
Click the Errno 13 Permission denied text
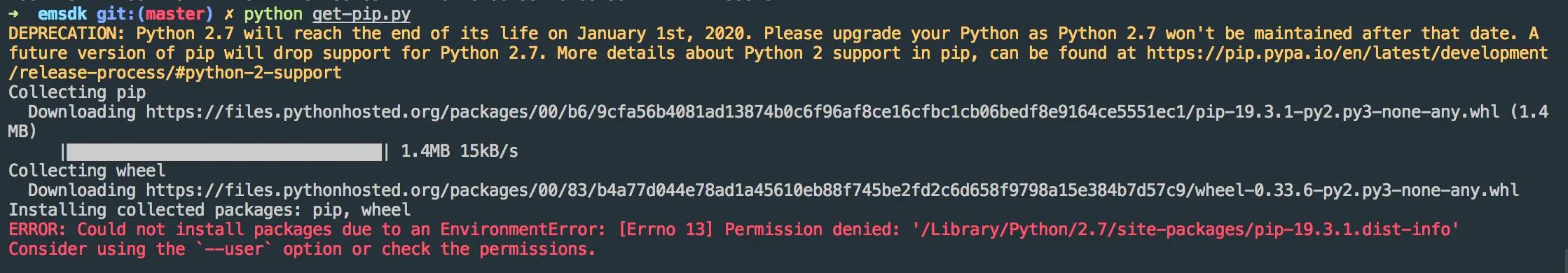[759, 230]
